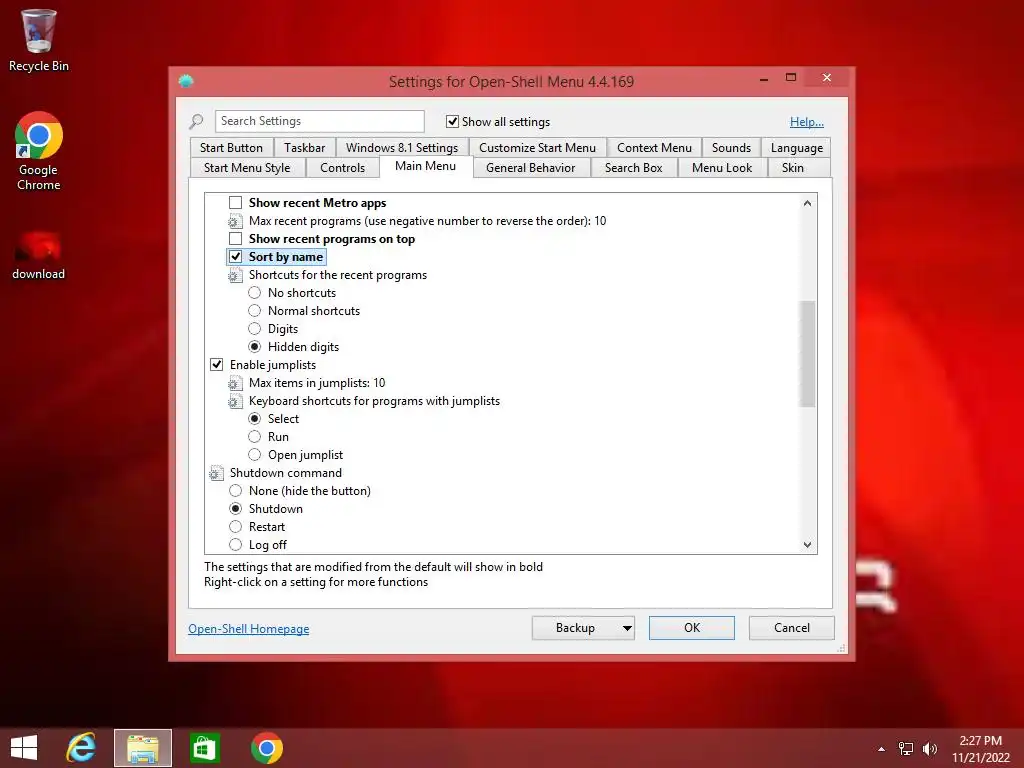Focus the Search Settings input field

click(319, 121)
